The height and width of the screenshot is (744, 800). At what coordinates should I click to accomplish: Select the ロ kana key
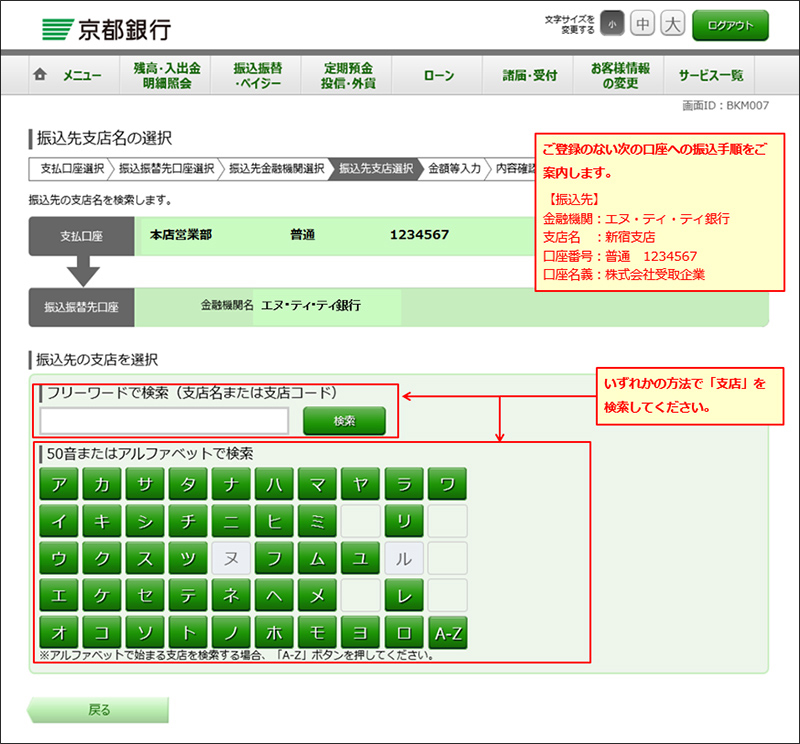404,633
